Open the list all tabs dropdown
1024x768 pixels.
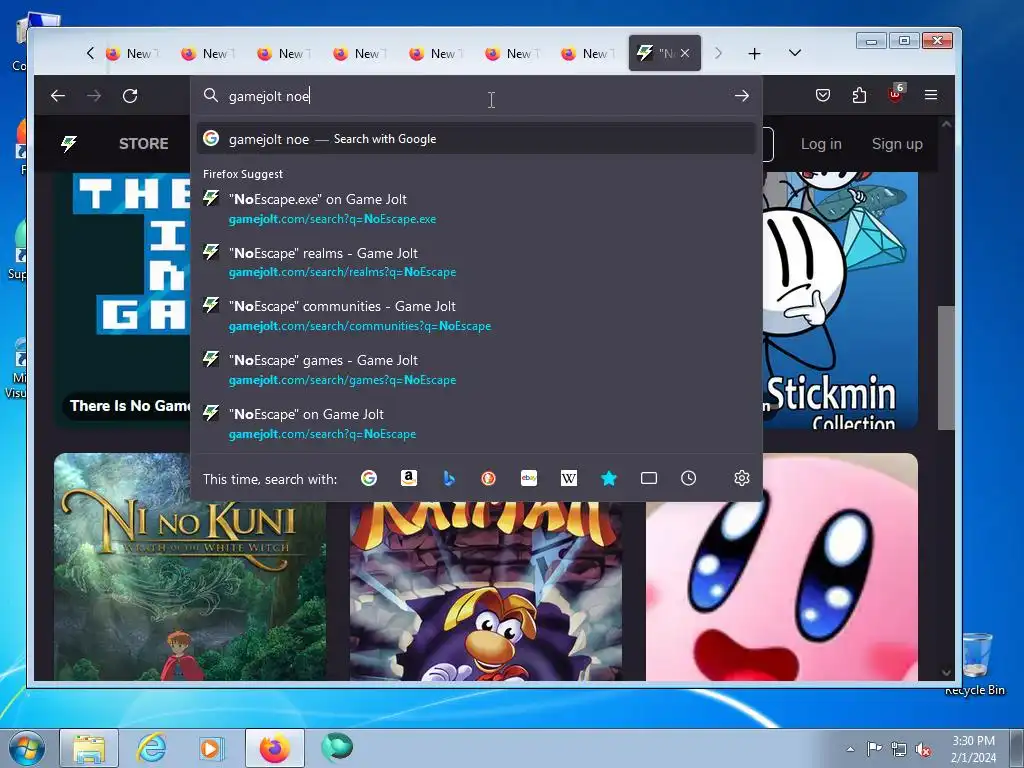(795, 53)
